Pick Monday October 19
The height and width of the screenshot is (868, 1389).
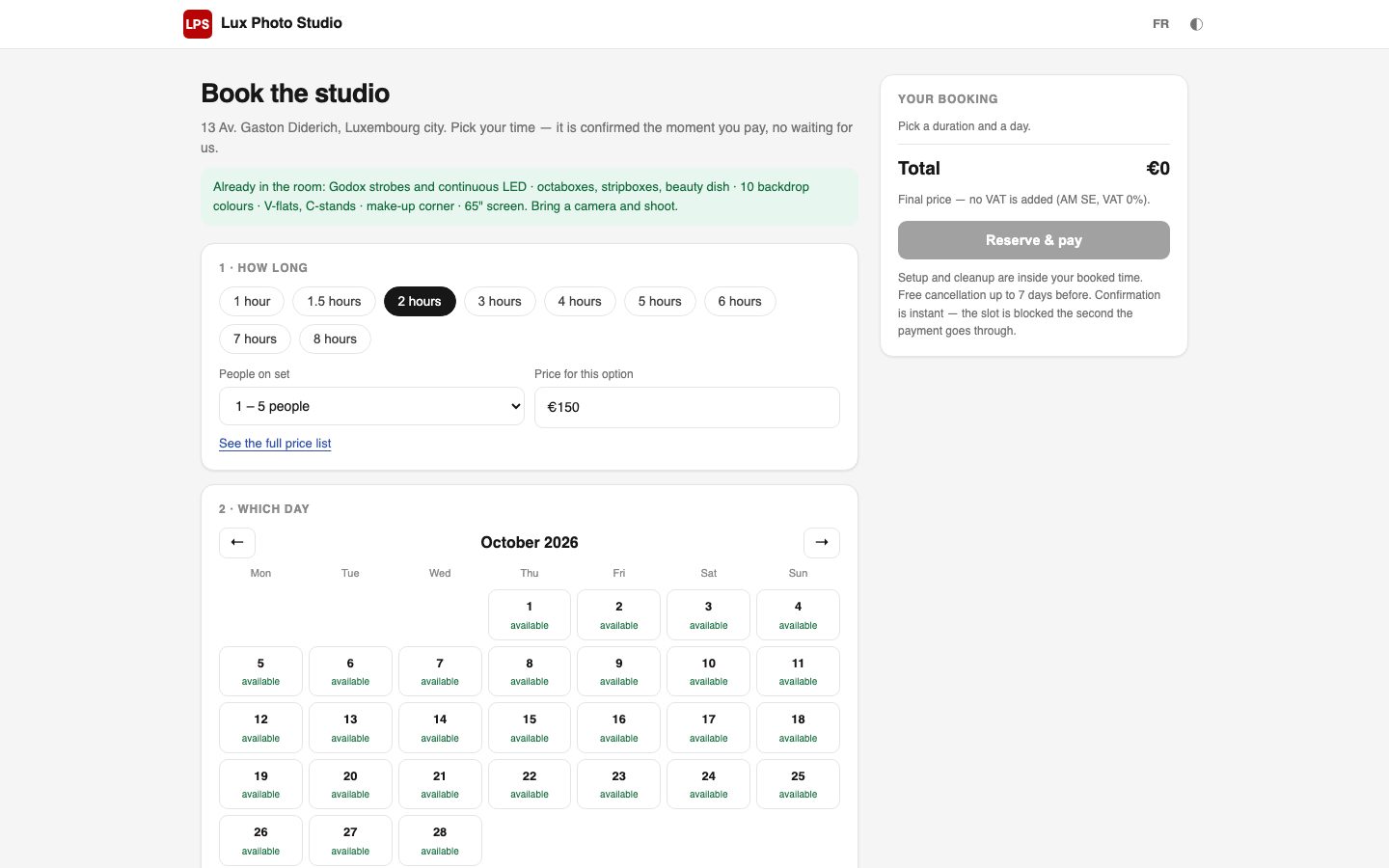coord(260,784)
